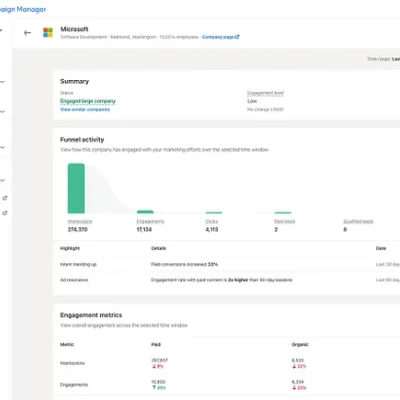Click the back arrow beside Microsoft
This screenshot has height=400, width=400.
27,33
